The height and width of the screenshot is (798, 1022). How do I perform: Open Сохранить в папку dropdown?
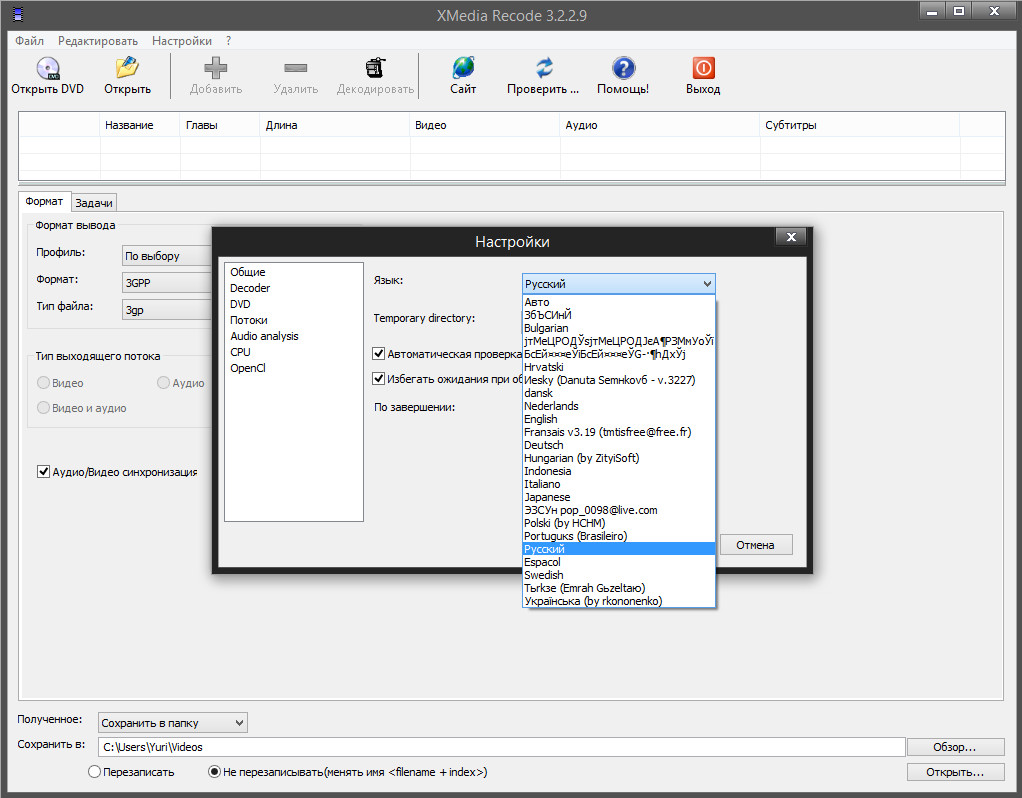(173, 722)
